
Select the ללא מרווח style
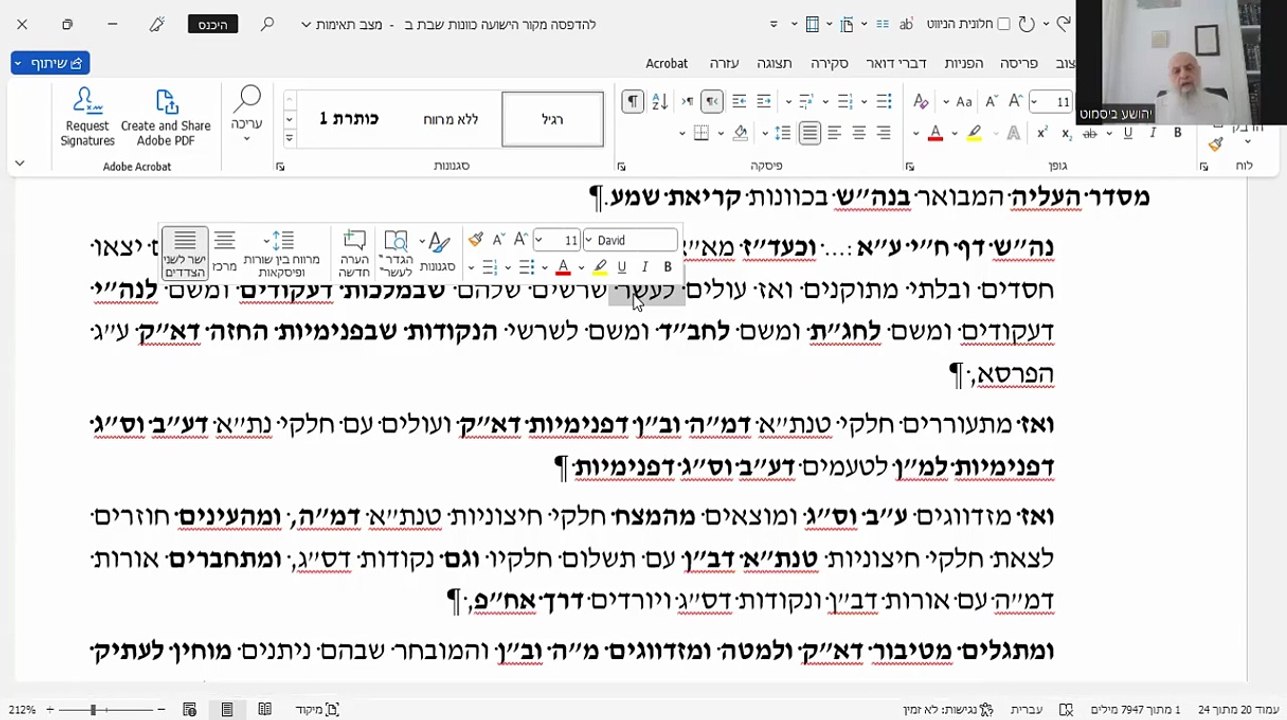point(450,119)
